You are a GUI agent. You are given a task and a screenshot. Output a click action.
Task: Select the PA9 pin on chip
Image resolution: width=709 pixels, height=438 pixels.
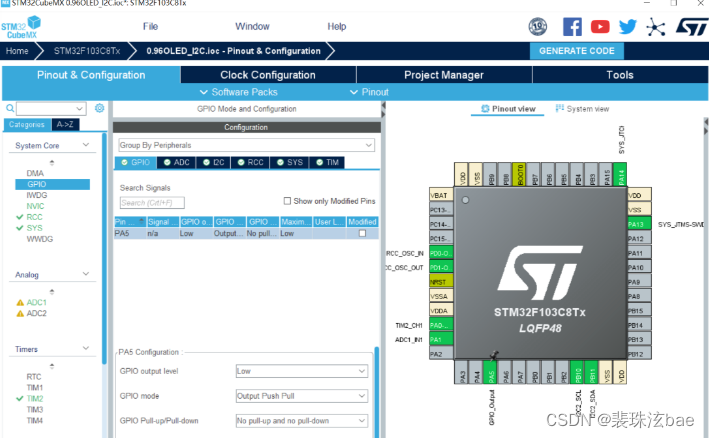tap(639, 282)
